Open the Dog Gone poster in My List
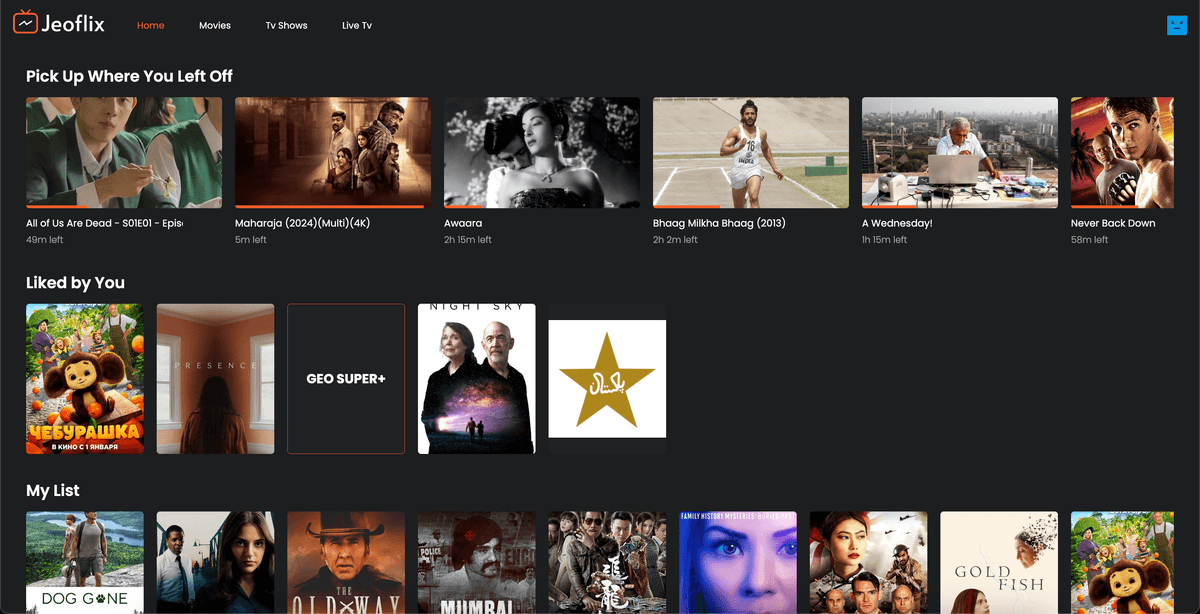 pos(85,562)
